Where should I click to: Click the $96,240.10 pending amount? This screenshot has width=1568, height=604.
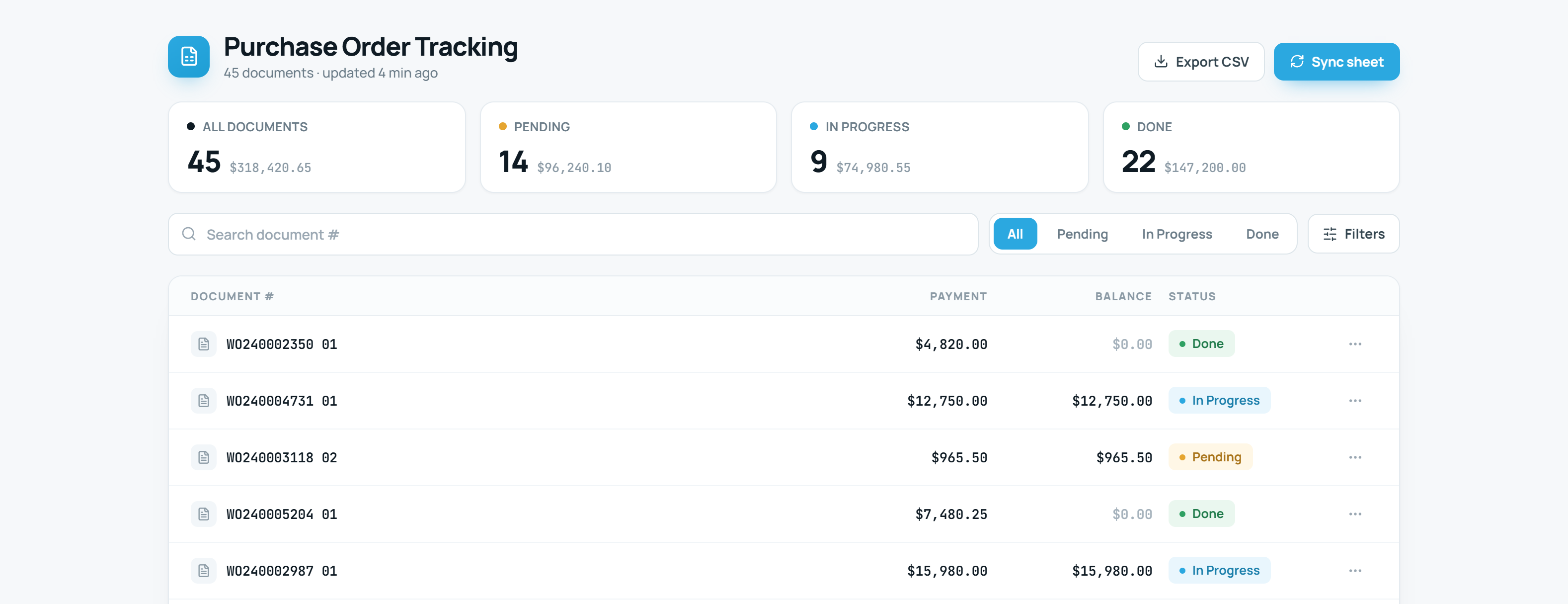[574, 168]
